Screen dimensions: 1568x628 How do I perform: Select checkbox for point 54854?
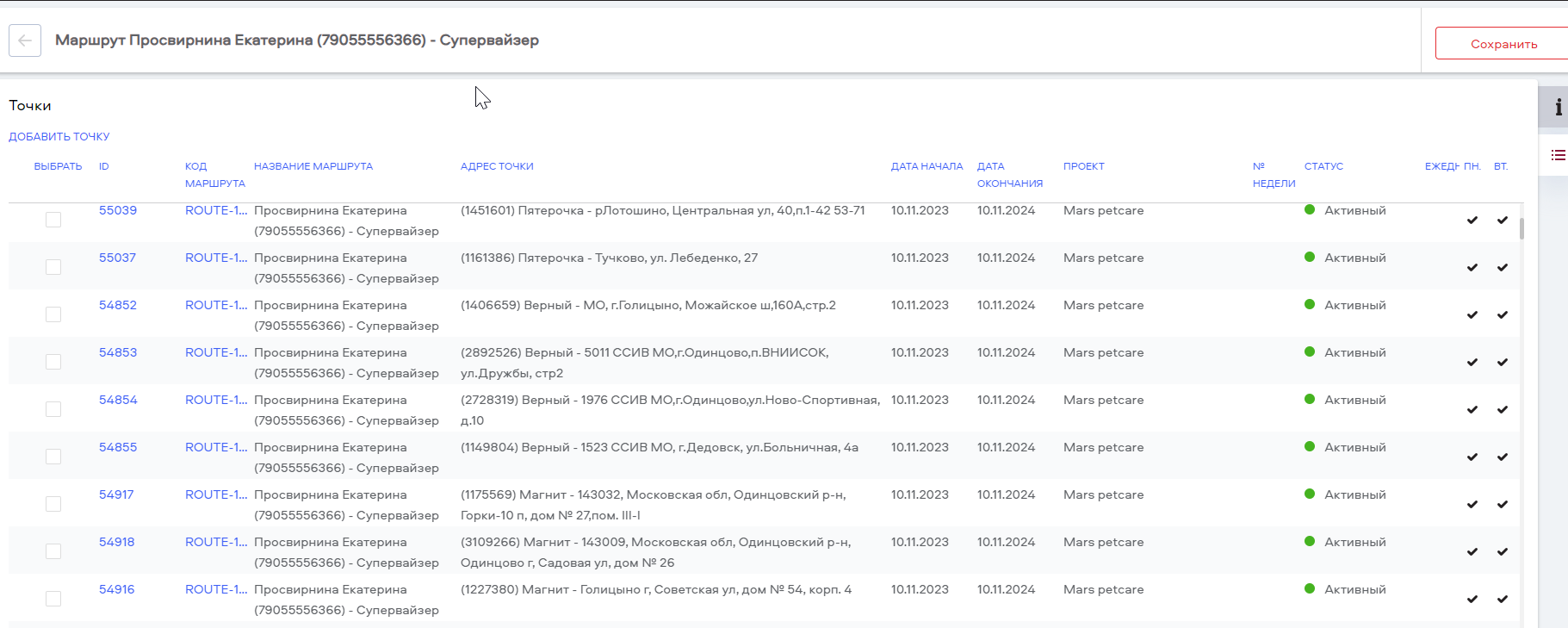coord(53,409)
